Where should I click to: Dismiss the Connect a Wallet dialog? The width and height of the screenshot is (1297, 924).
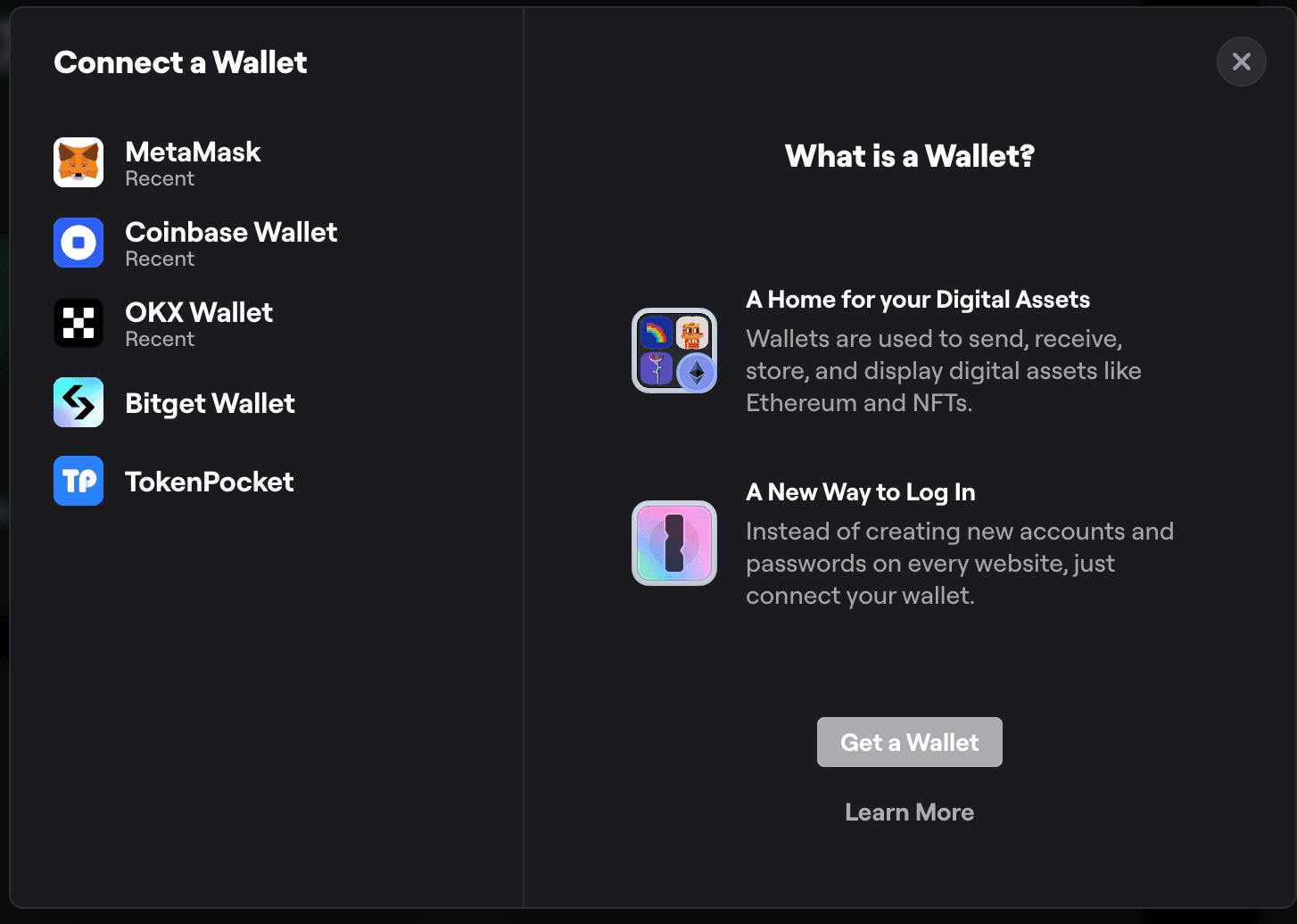point(1241,62)
